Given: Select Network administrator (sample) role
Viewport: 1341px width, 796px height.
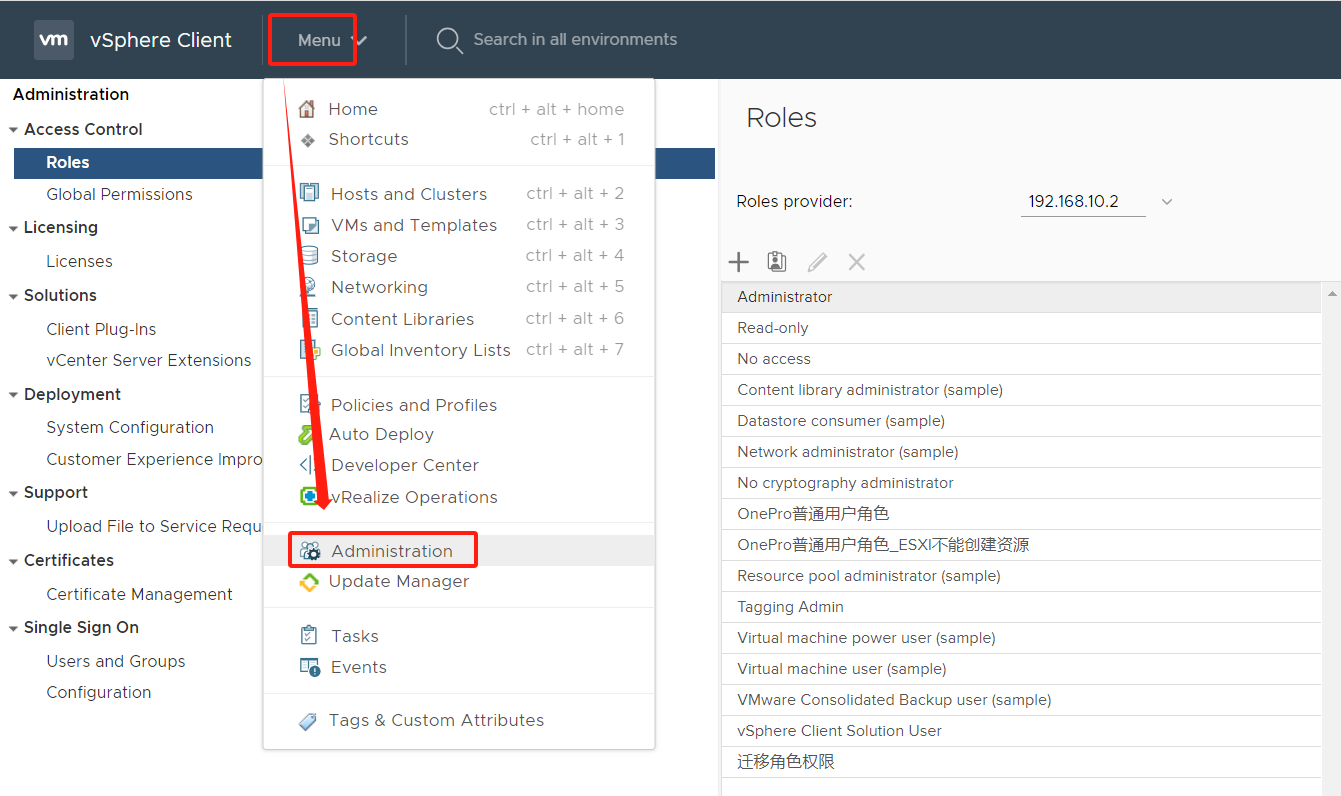Looking at the screenshot, I should (x=1021, y=452).
